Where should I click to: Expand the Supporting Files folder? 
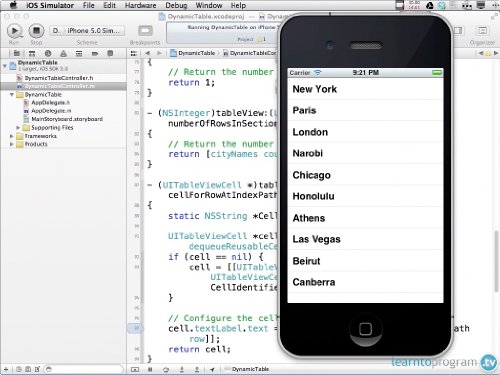(x=18, y=128)
